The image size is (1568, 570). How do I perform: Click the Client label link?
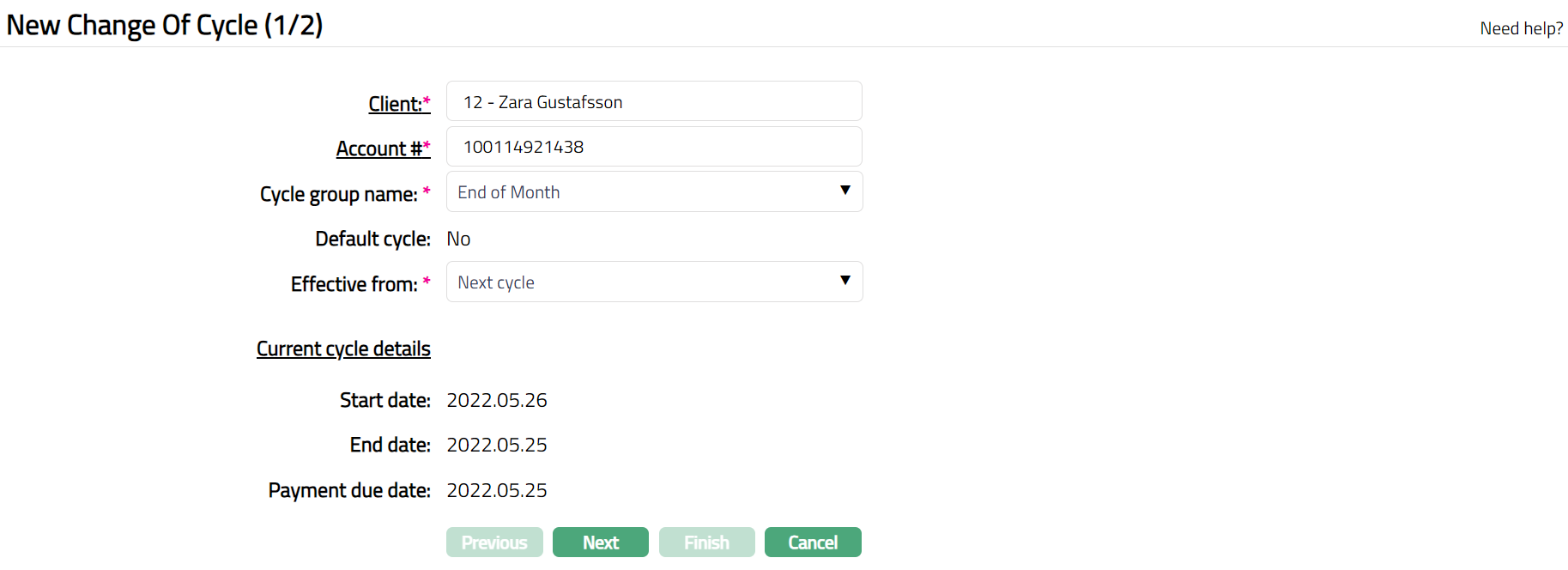coord(396,104)
